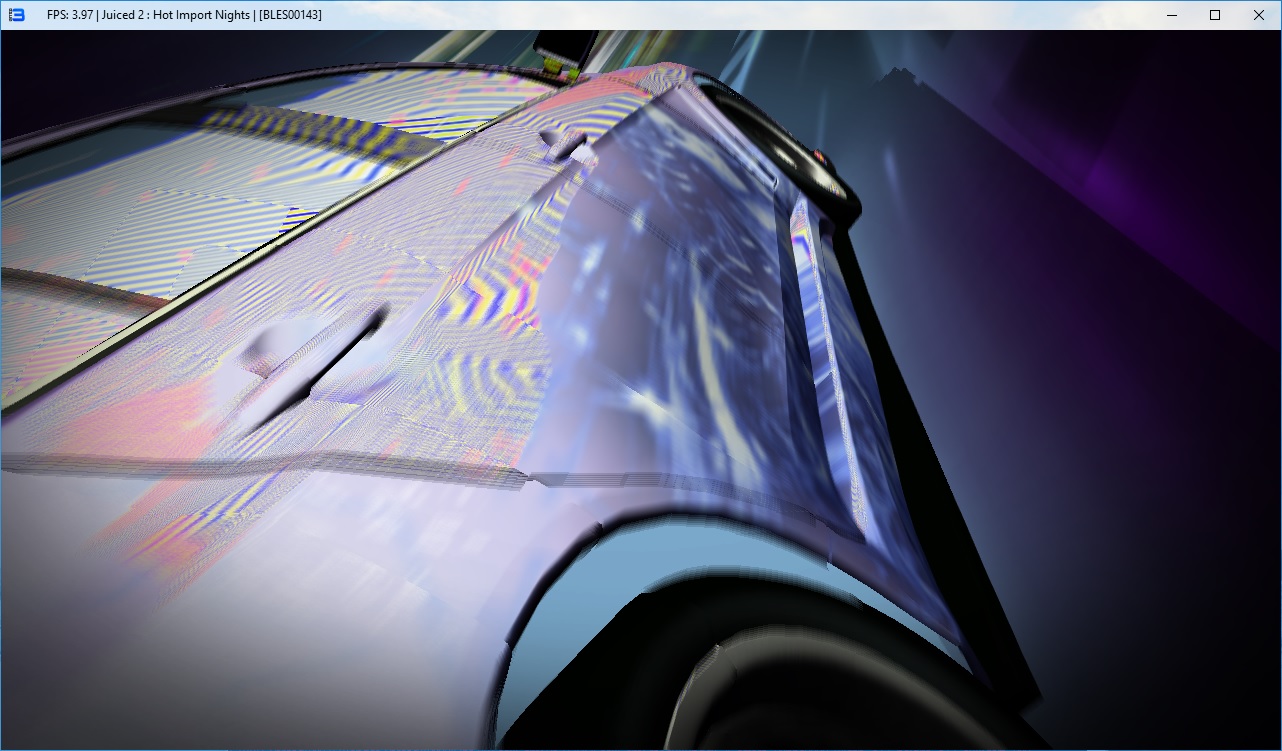Image resolution: width=1282 pixels, height=751 pixels.
Task: Close the Juiced 2 game window
Action: point(1259,15)
